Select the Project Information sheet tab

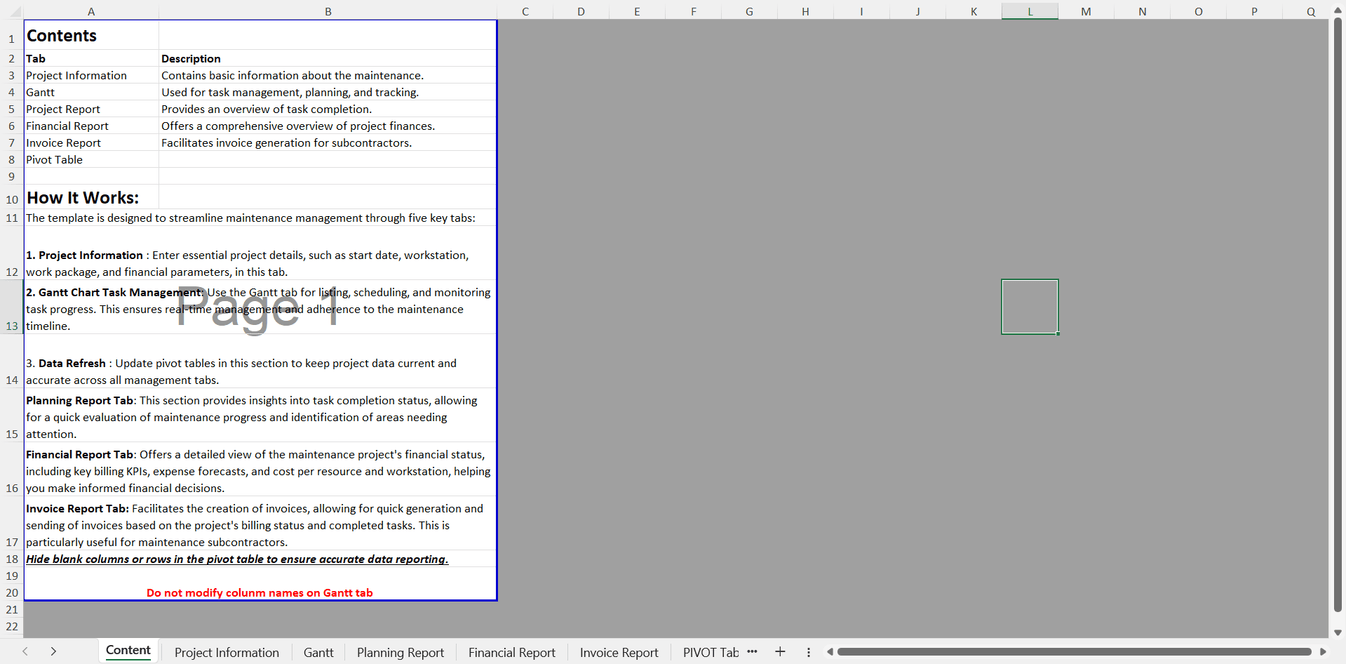coord(226,652)
